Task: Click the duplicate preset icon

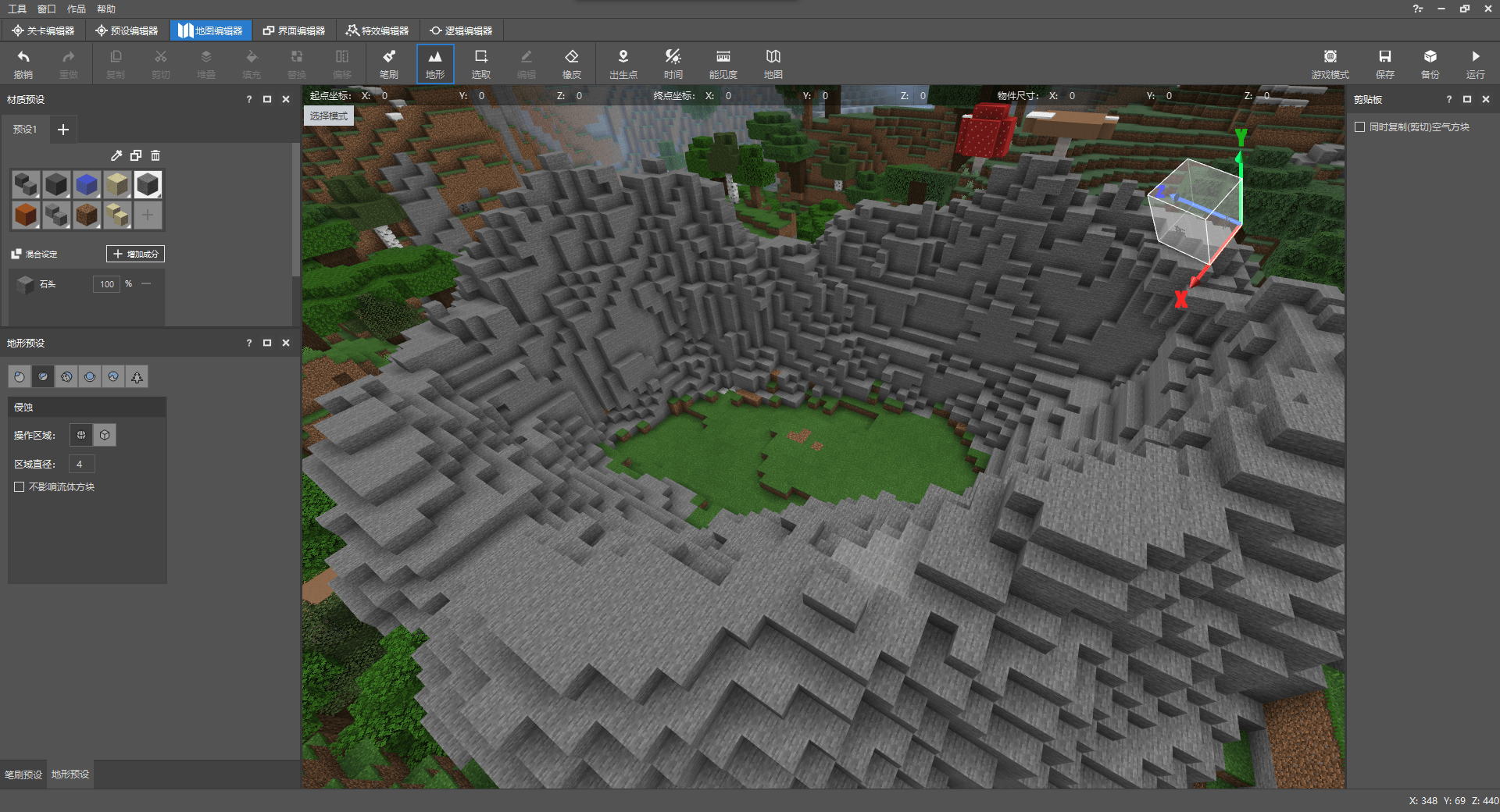Action: pos(136,155)
